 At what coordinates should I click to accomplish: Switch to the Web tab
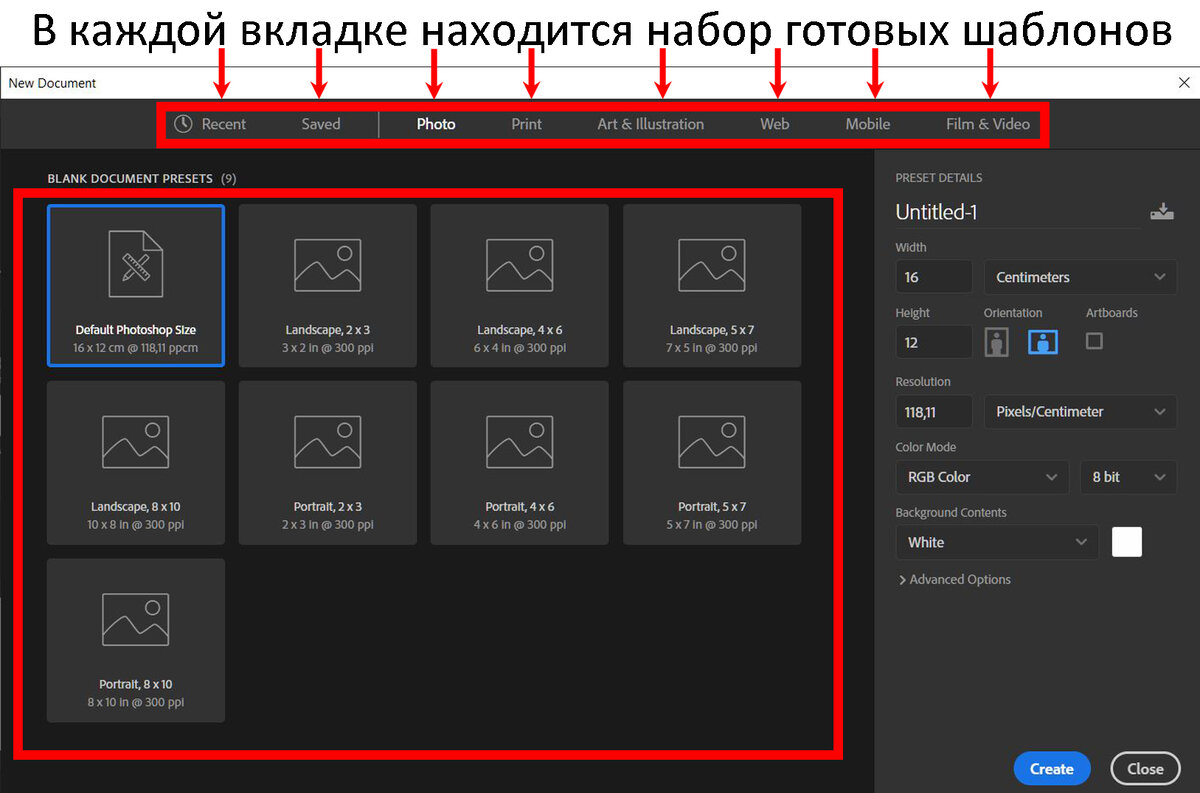(x=774, y=123)
